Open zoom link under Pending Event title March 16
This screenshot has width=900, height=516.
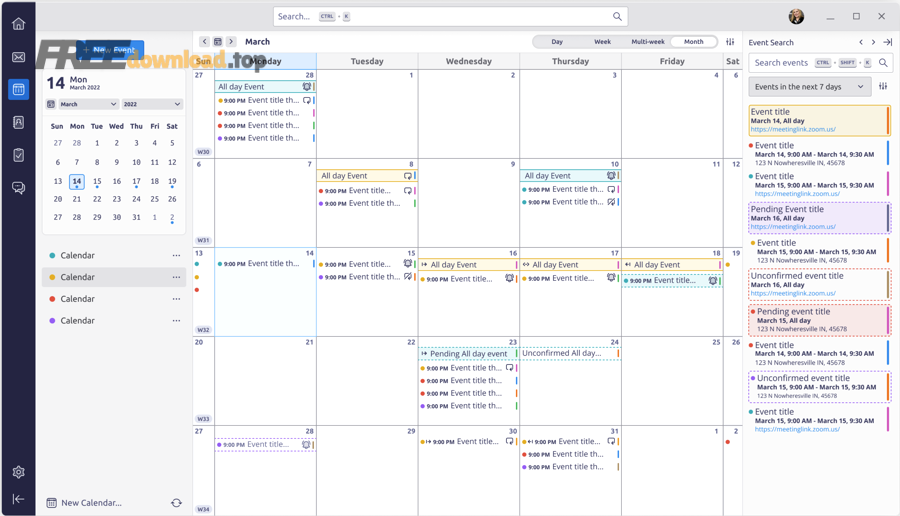(x=793, y=227)
